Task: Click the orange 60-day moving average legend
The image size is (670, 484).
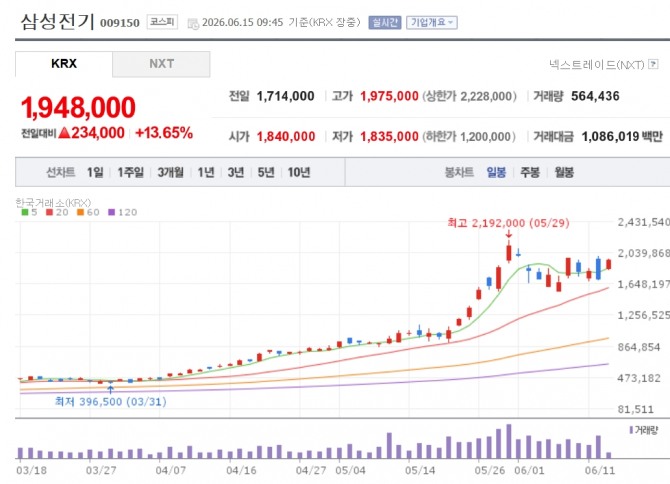Action: (88, 212)
